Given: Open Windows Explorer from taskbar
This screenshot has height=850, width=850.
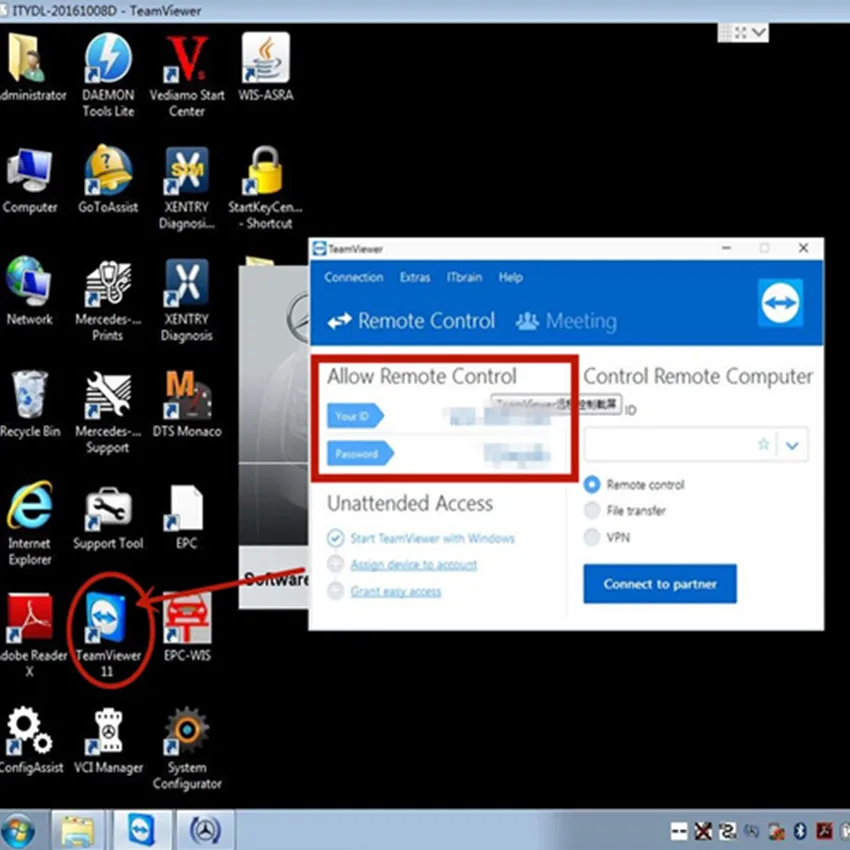Looking at the screenshot, I should click(x=78, y=830).
